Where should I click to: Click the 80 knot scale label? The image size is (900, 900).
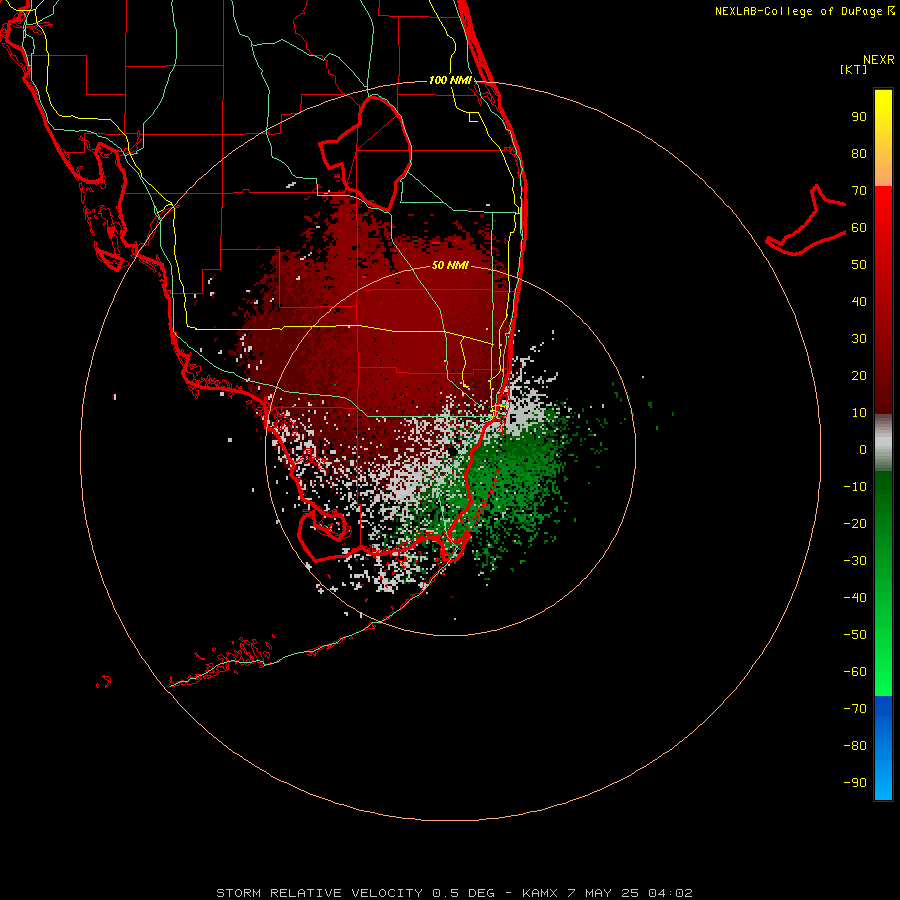click(x=859, y=154)
